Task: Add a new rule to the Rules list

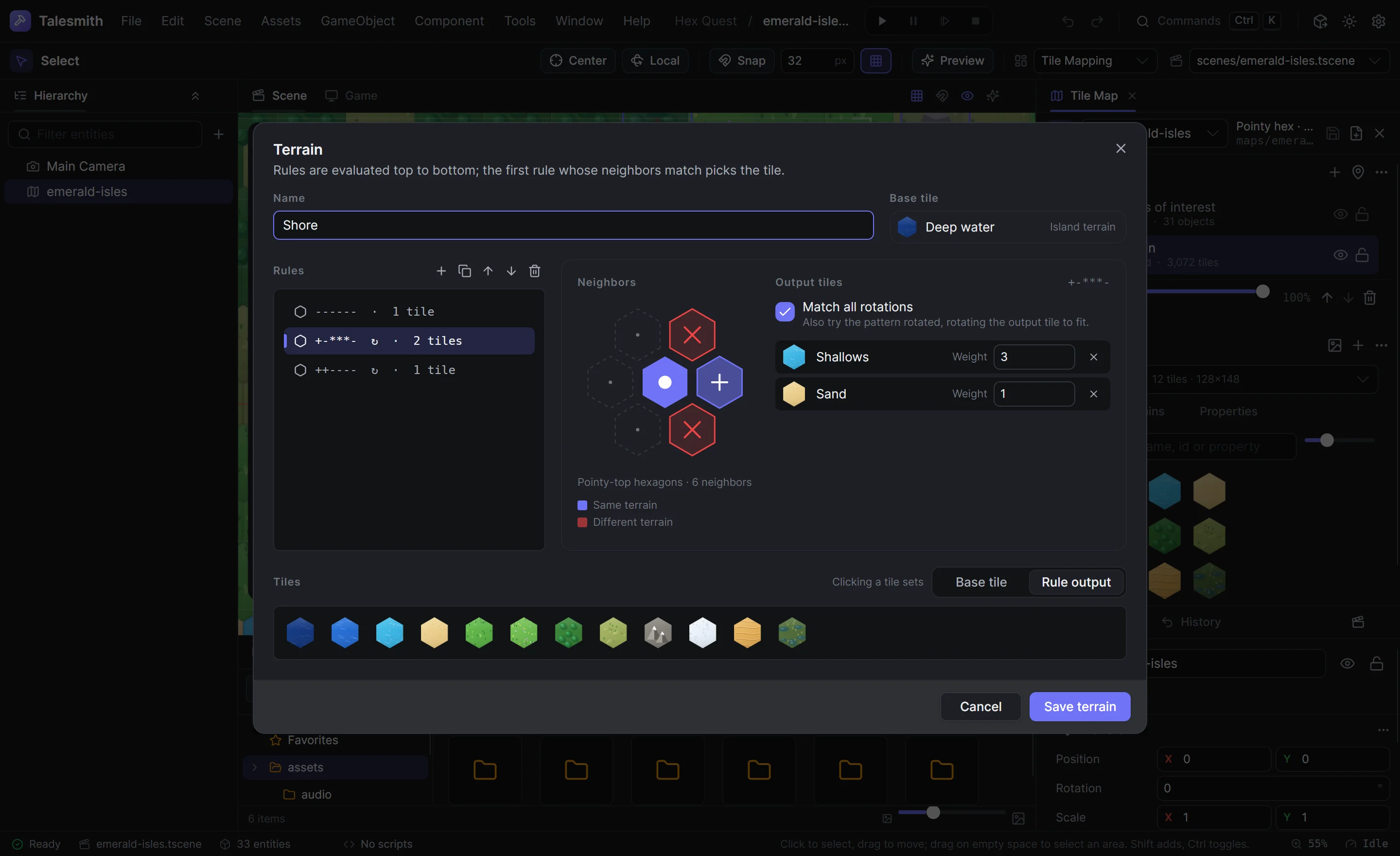Action: coord(441,271)
